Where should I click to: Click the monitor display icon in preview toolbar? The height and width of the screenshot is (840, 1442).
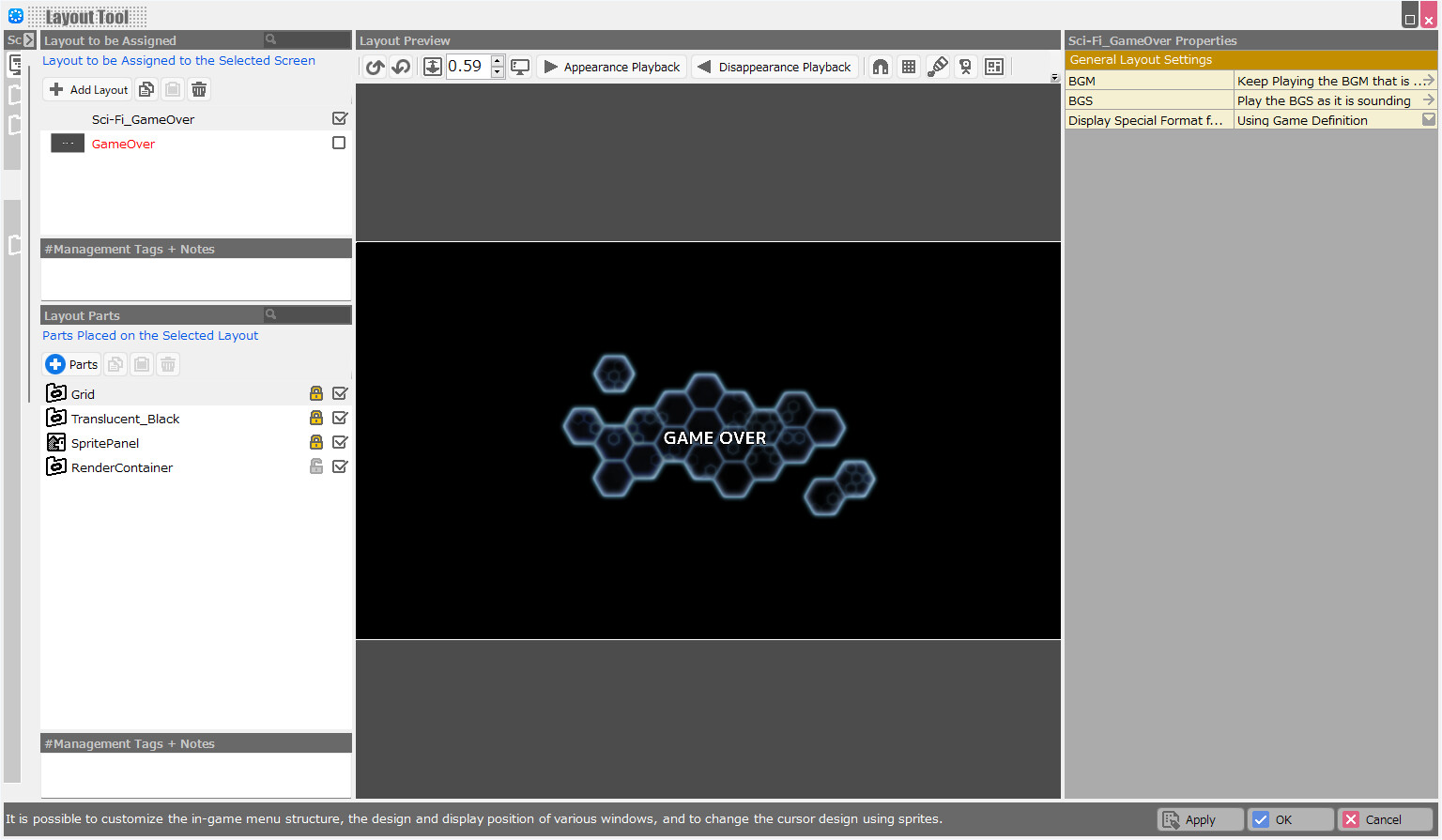tap(520, 67)
